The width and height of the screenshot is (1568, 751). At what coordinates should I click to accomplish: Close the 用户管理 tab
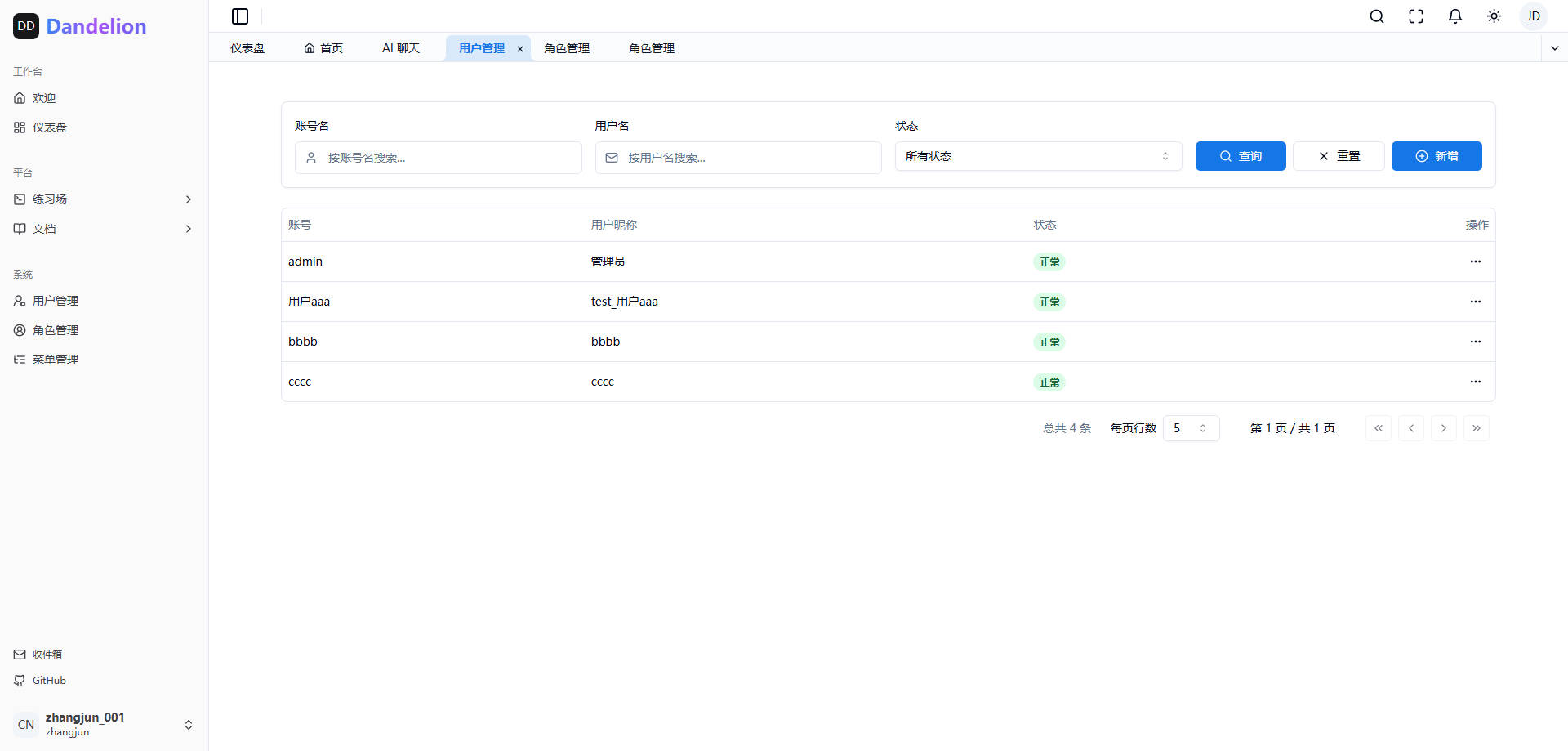tap(520, 49)
